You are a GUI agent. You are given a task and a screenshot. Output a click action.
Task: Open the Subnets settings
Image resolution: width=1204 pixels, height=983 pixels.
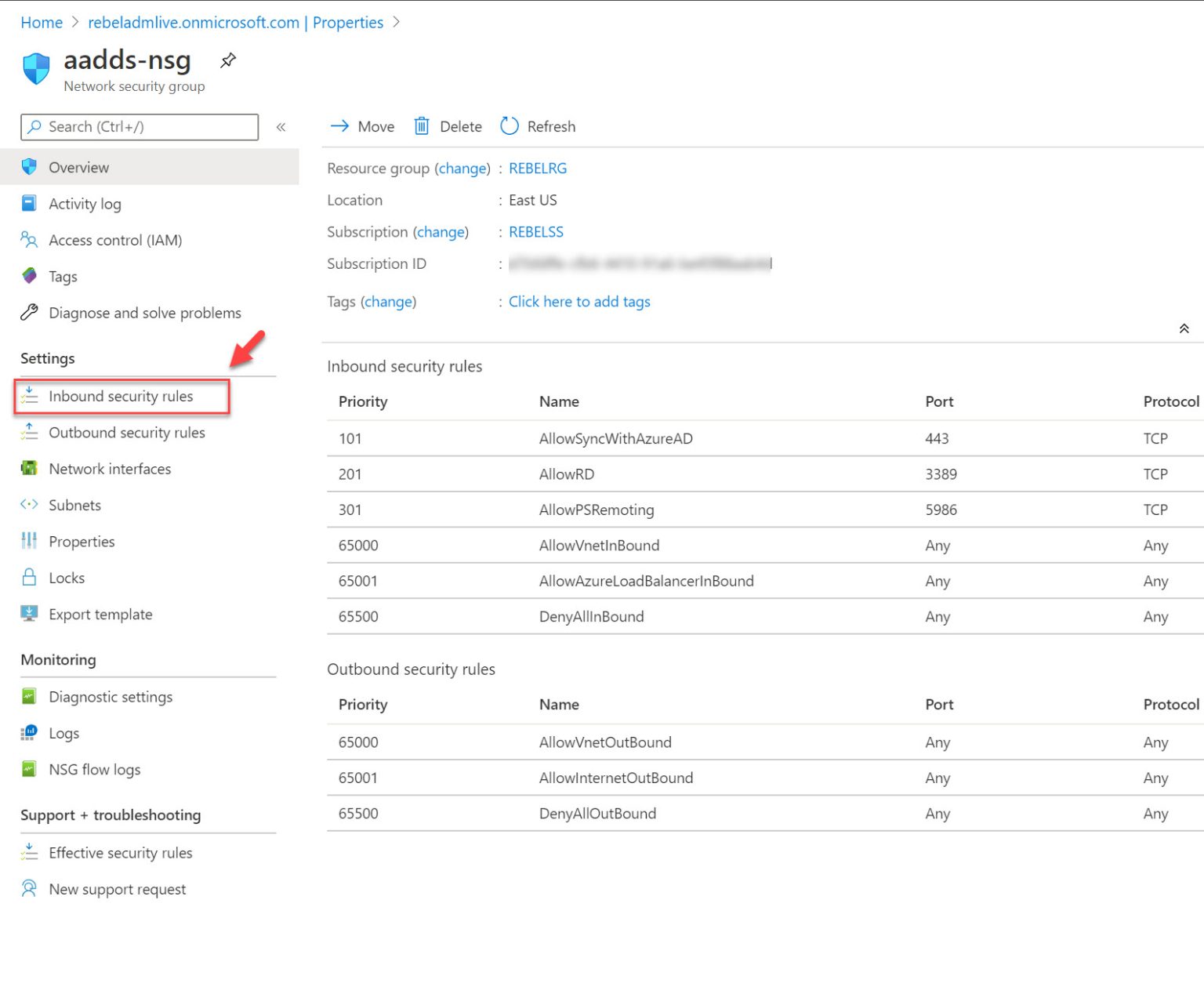click(76, 505)
